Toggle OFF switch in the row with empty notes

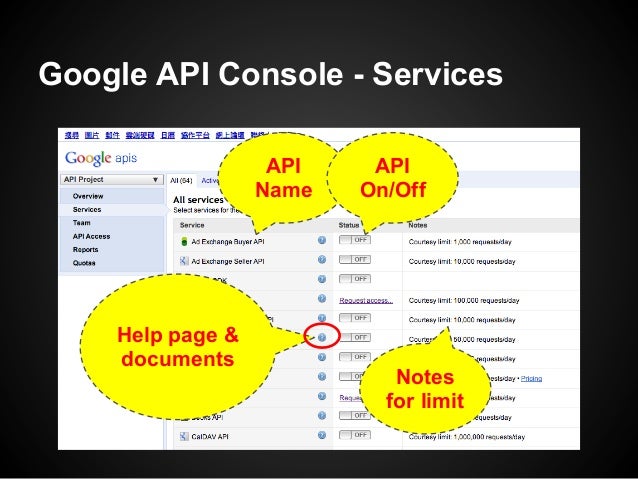click(x=355, y=279)
